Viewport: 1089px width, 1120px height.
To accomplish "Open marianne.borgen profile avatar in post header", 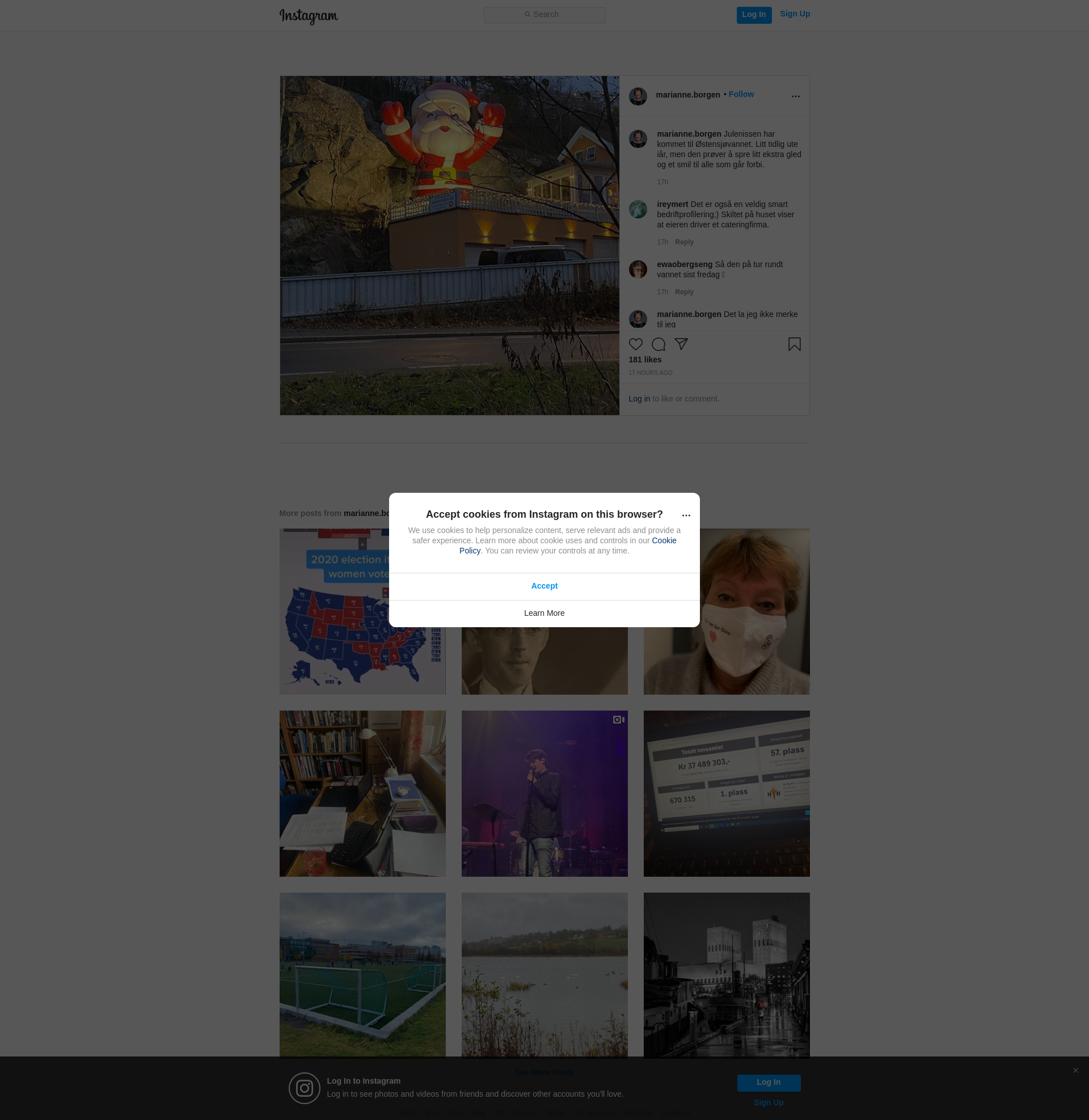I will (638, 96).
